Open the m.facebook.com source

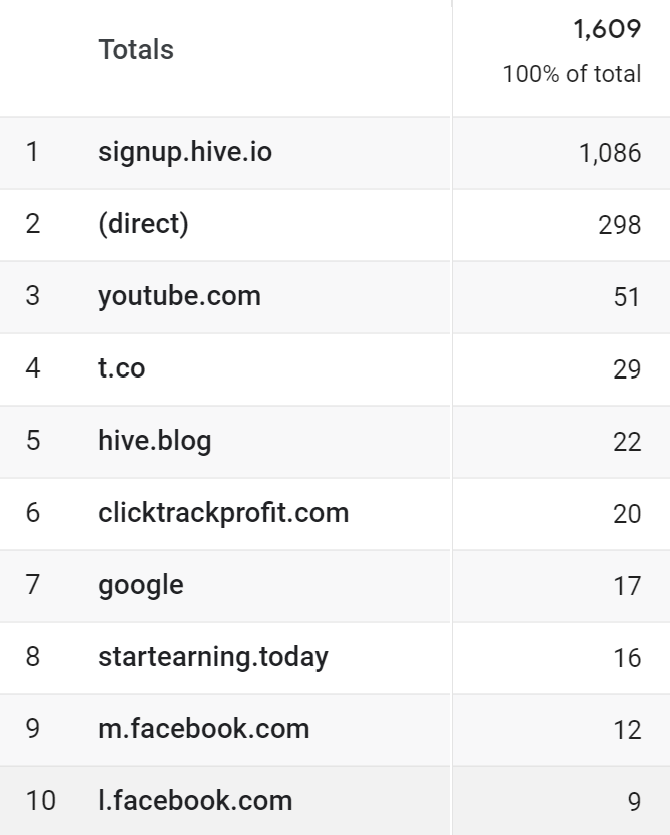(203, 729)
